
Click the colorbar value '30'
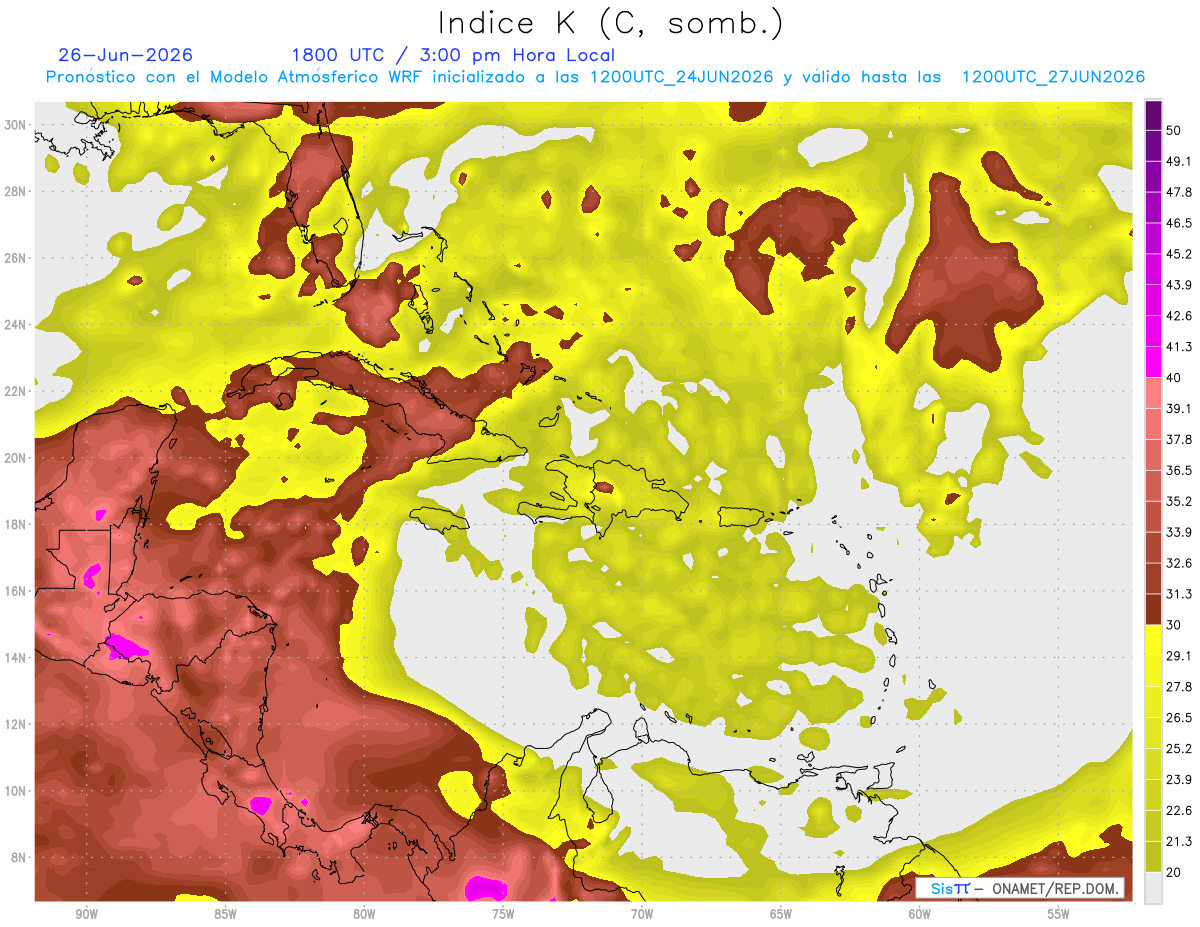pyautogui.click(x=1175, y=625)
